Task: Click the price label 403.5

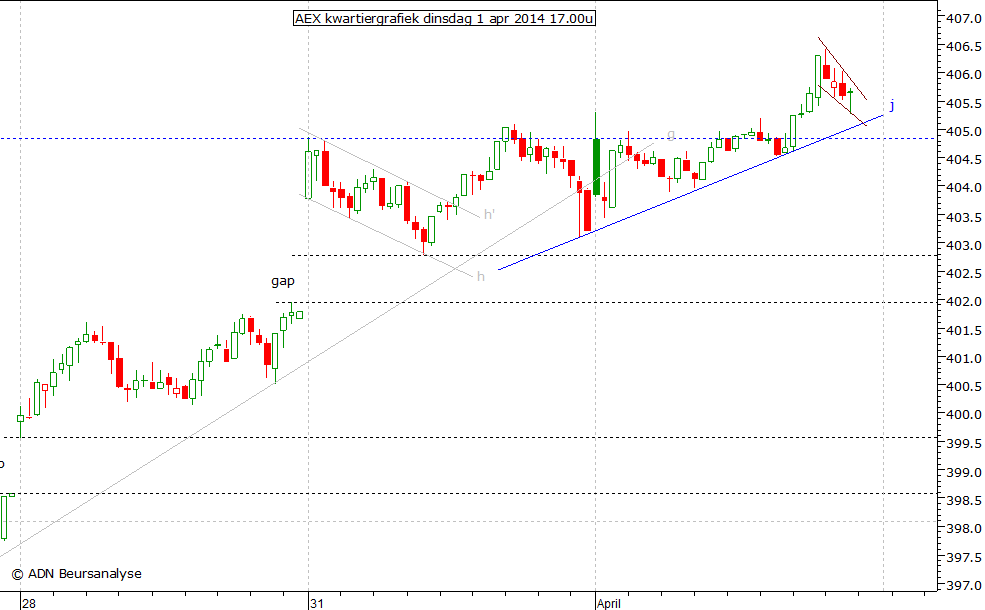Action: pyautogui.click(x=964, y=217)
